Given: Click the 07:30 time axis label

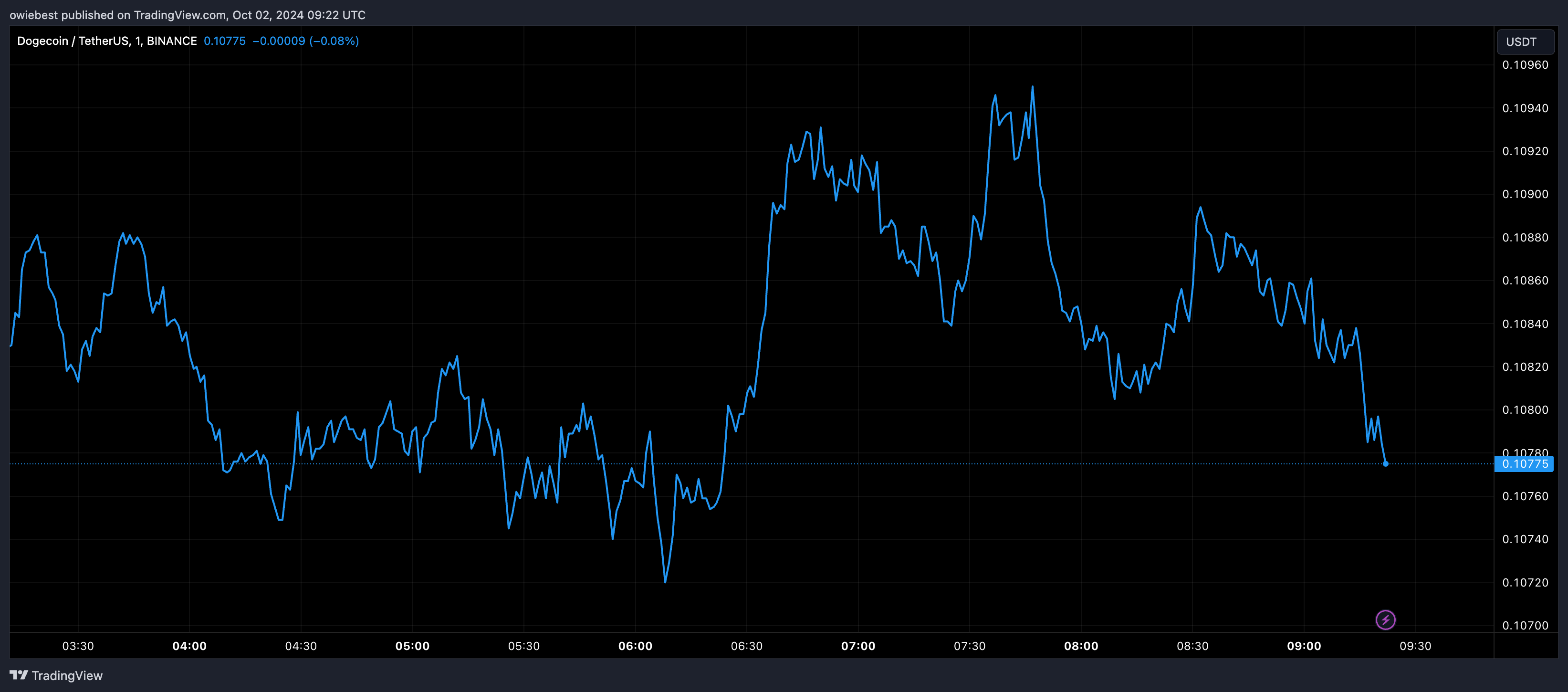Looking at the screenshot, I should point(969,646).
